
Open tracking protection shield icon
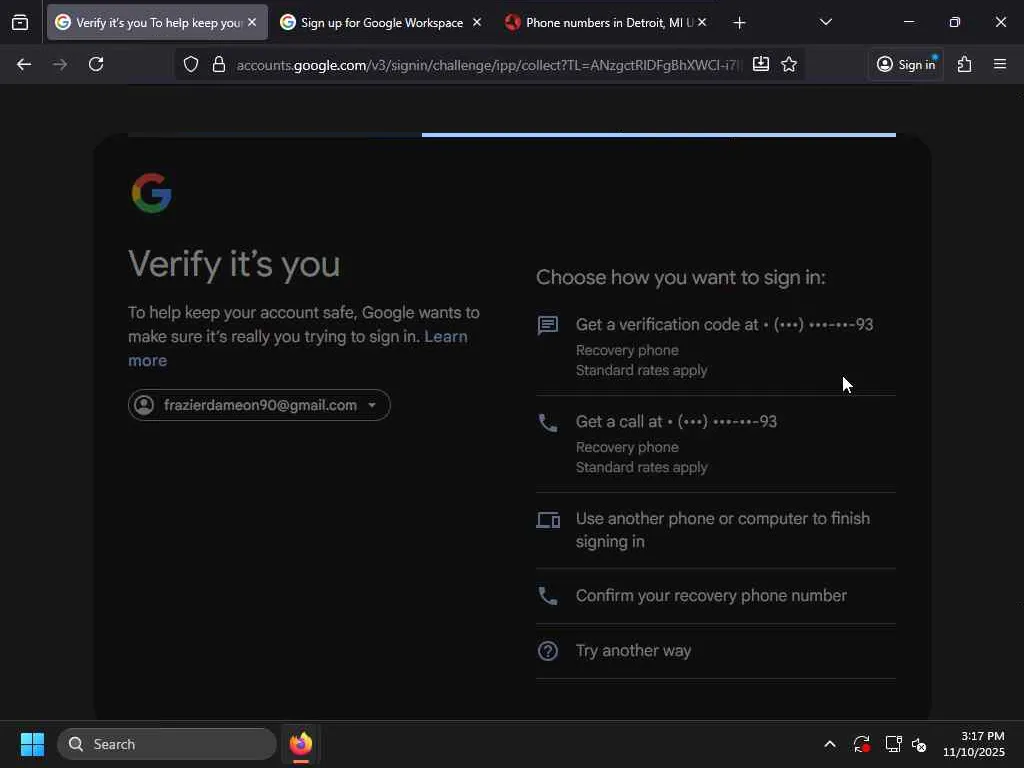coord(191,64)
